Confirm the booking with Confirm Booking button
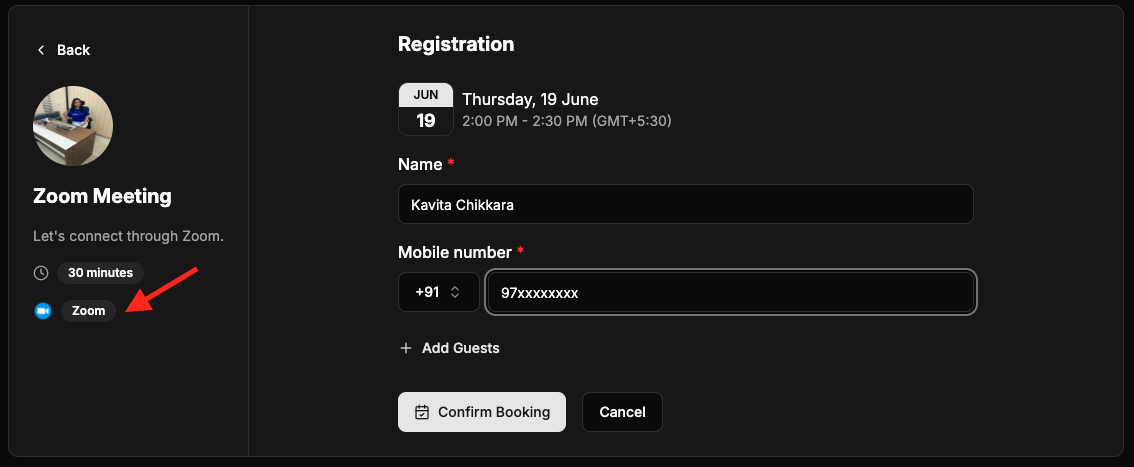Image resolution: width=1134 pixels, height=467 pixels. point(482,412)
